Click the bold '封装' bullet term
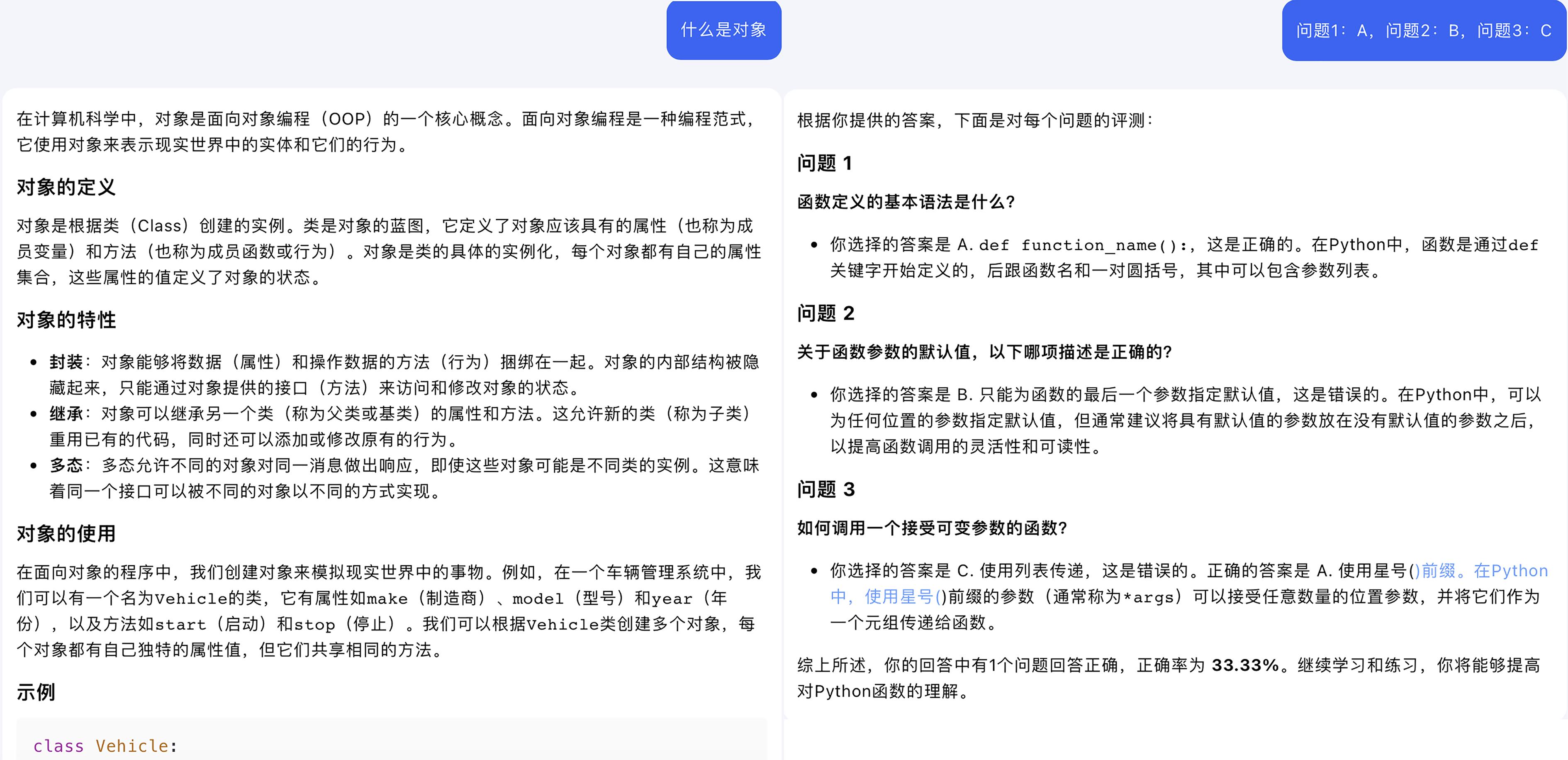1568x760 pixels. click(x=66, y=362)
